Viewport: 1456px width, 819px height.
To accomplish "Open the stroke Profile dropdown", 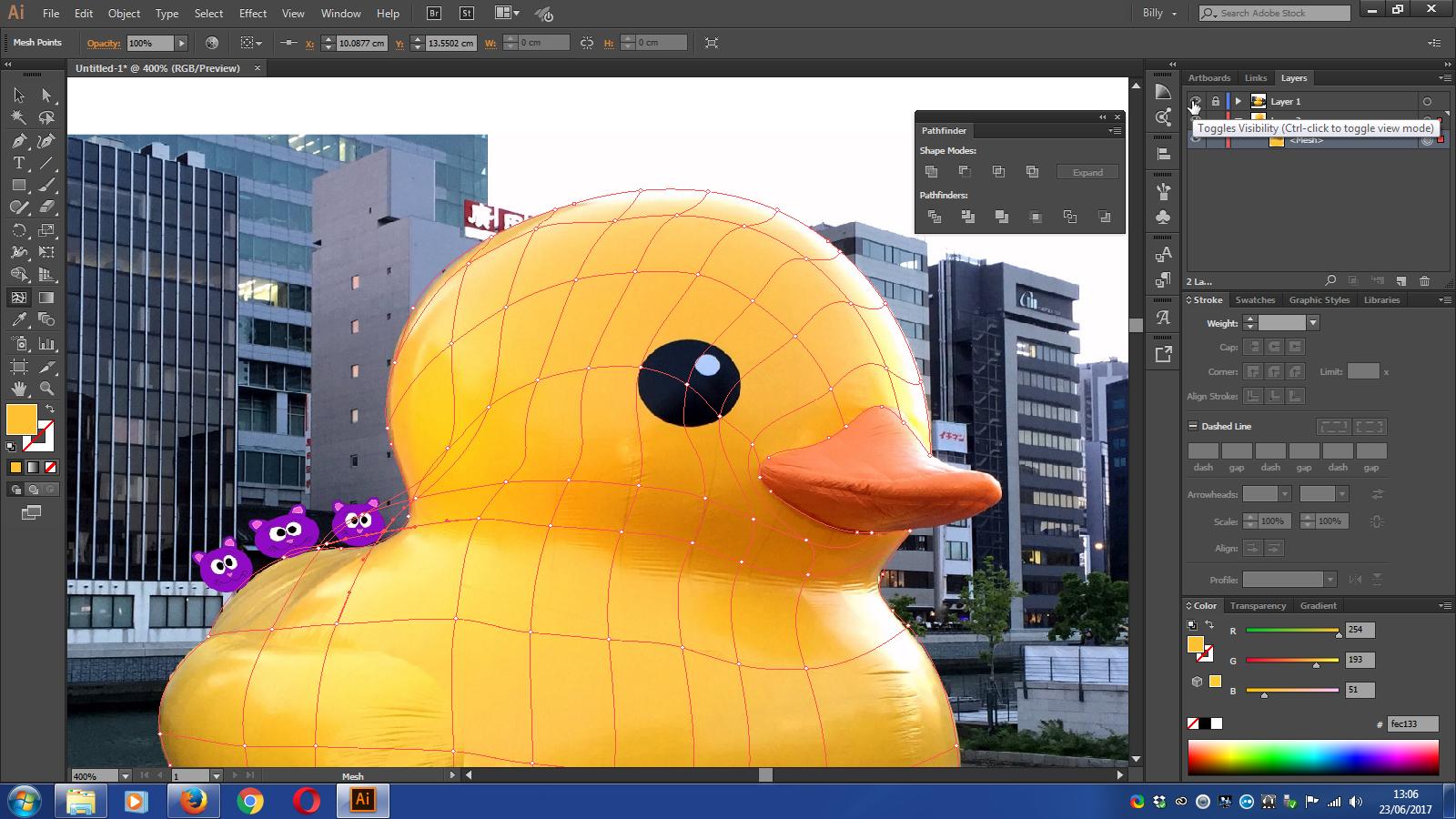I will [x=1330, y=580].
